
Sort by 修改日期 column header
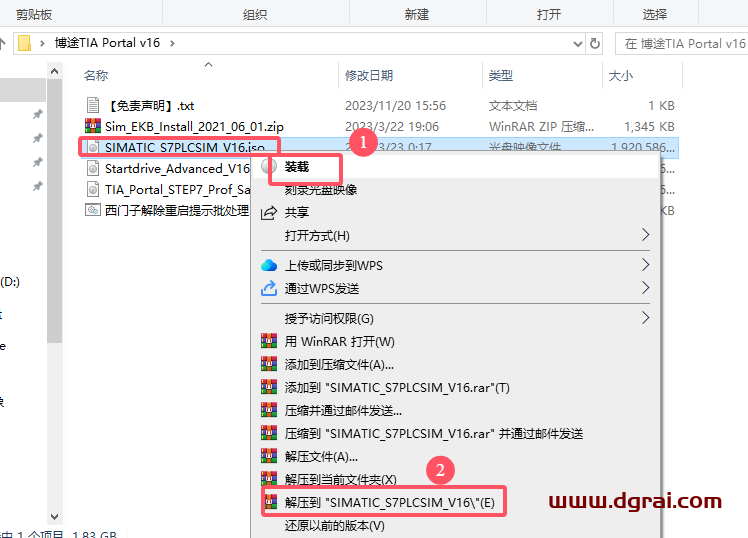click(369, 75)
